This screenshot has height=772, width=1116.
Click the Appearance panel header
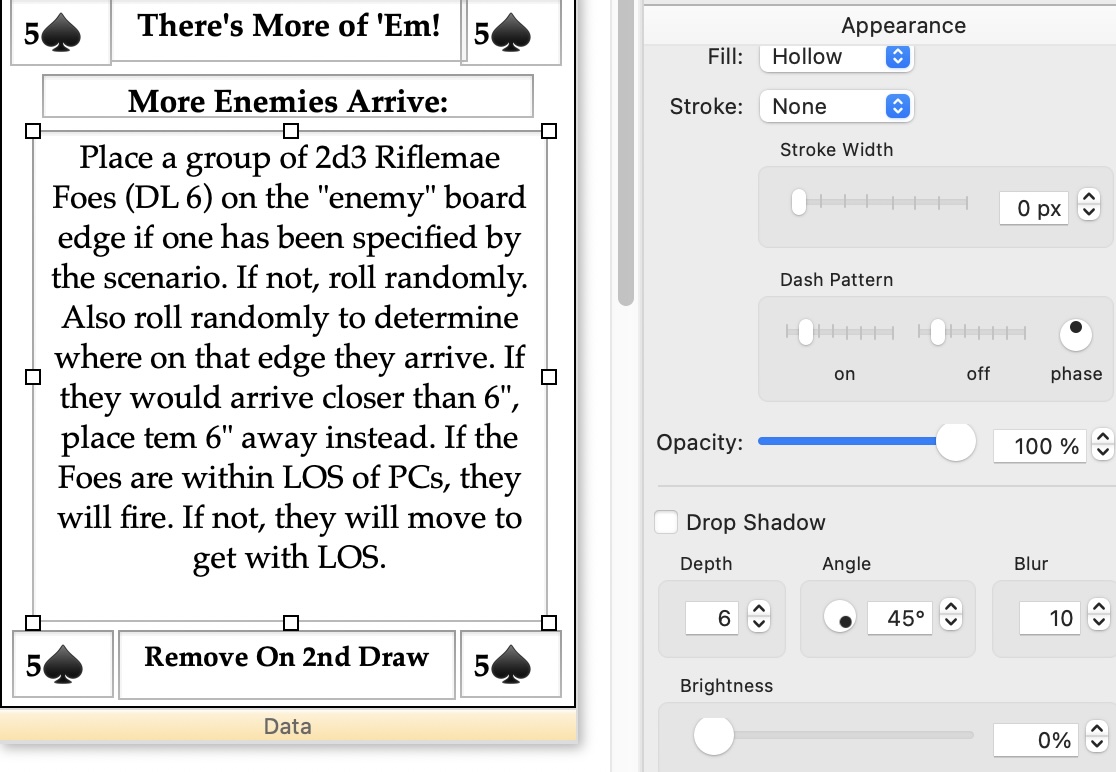(880, 25)
